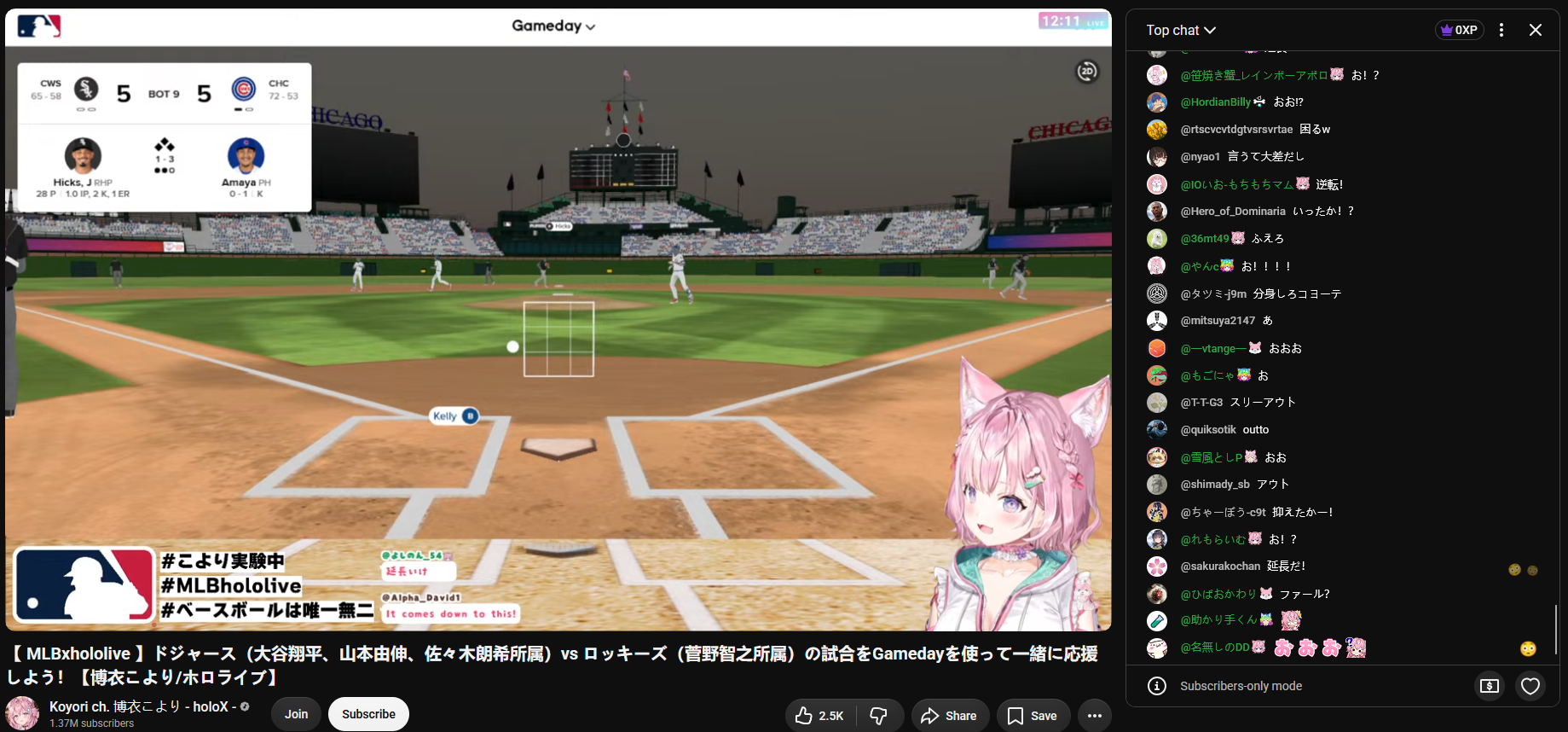
Task: Save the video to a playlist
Action: [x=1033, y=716]
